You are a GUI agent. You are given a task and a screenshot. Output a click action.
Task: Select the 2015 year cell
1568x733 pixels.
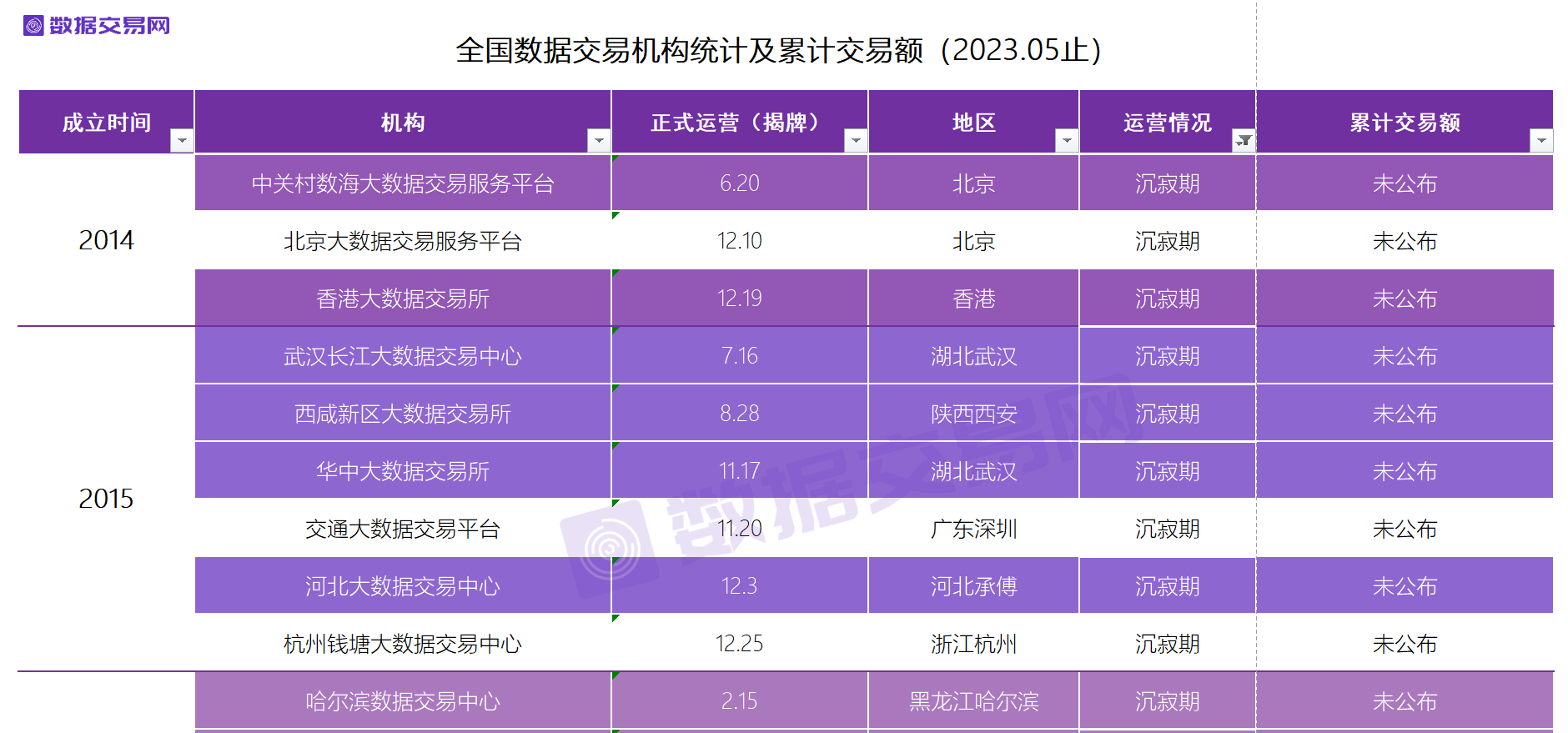coord(107,499)
